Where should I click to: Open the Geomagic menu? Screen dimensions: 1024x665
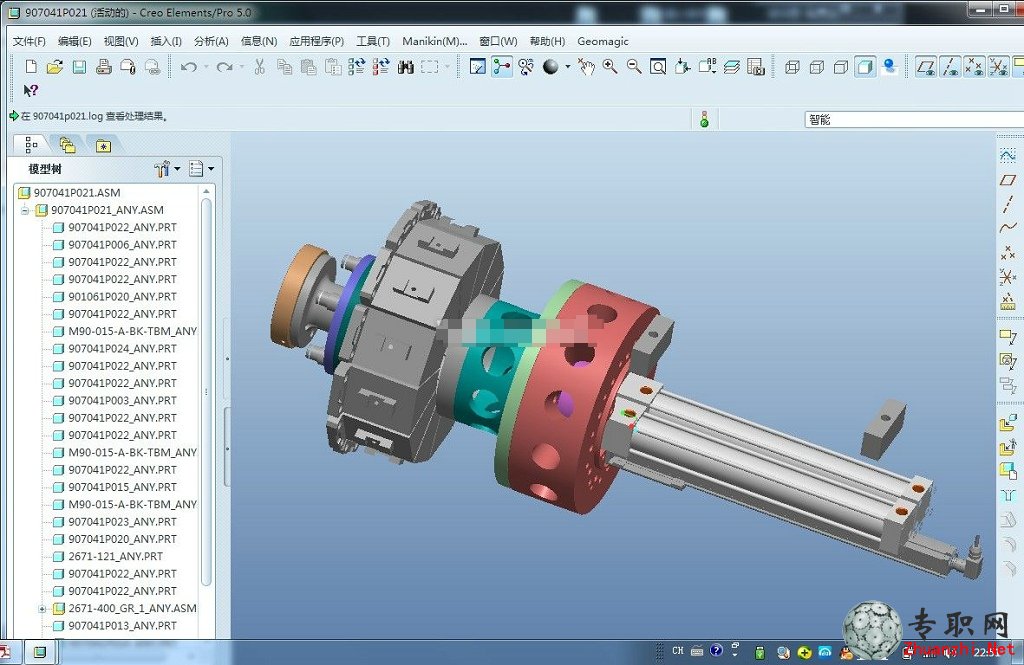tap(603, 42)
